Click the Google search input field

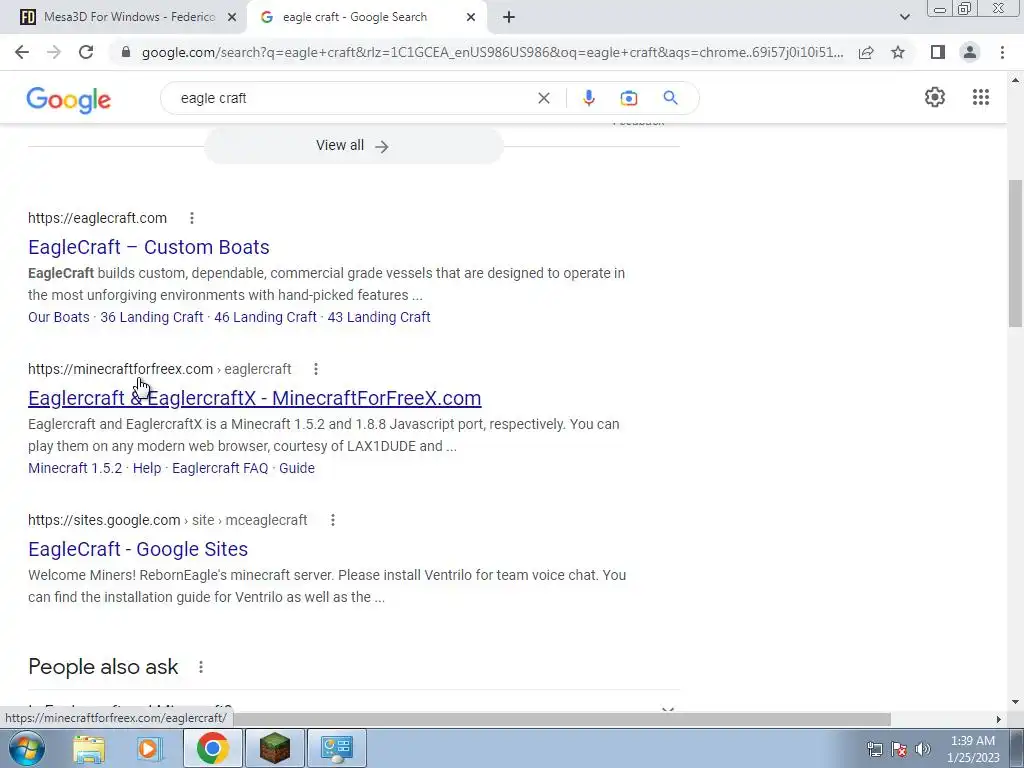353,98
